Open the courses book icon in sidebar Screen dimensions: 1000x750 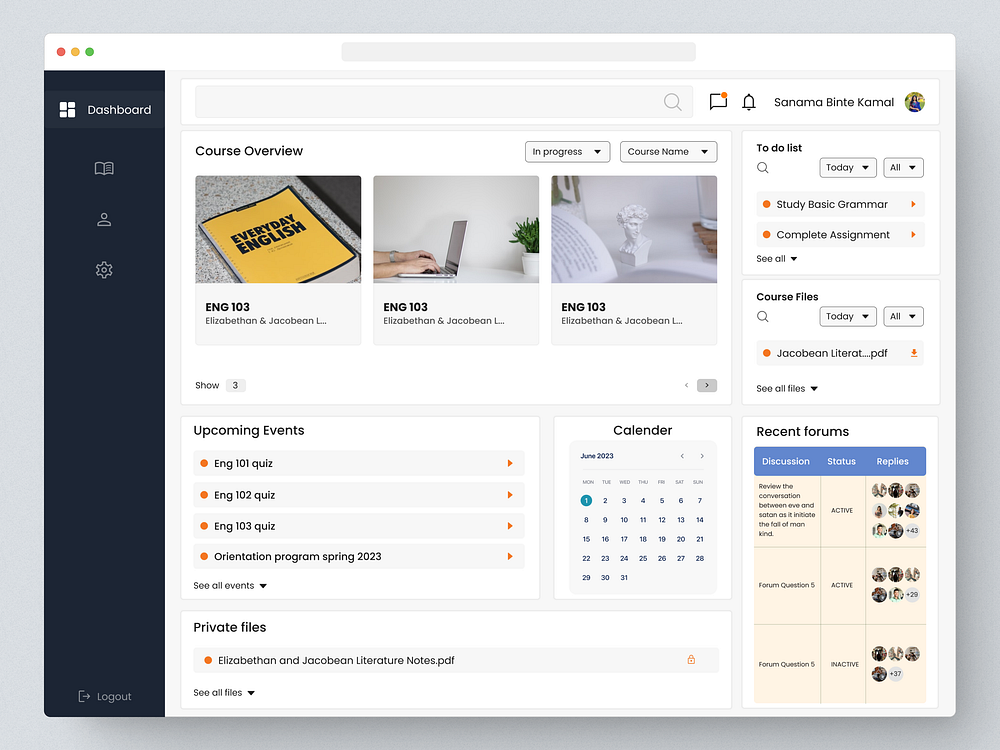pos(104,168)
